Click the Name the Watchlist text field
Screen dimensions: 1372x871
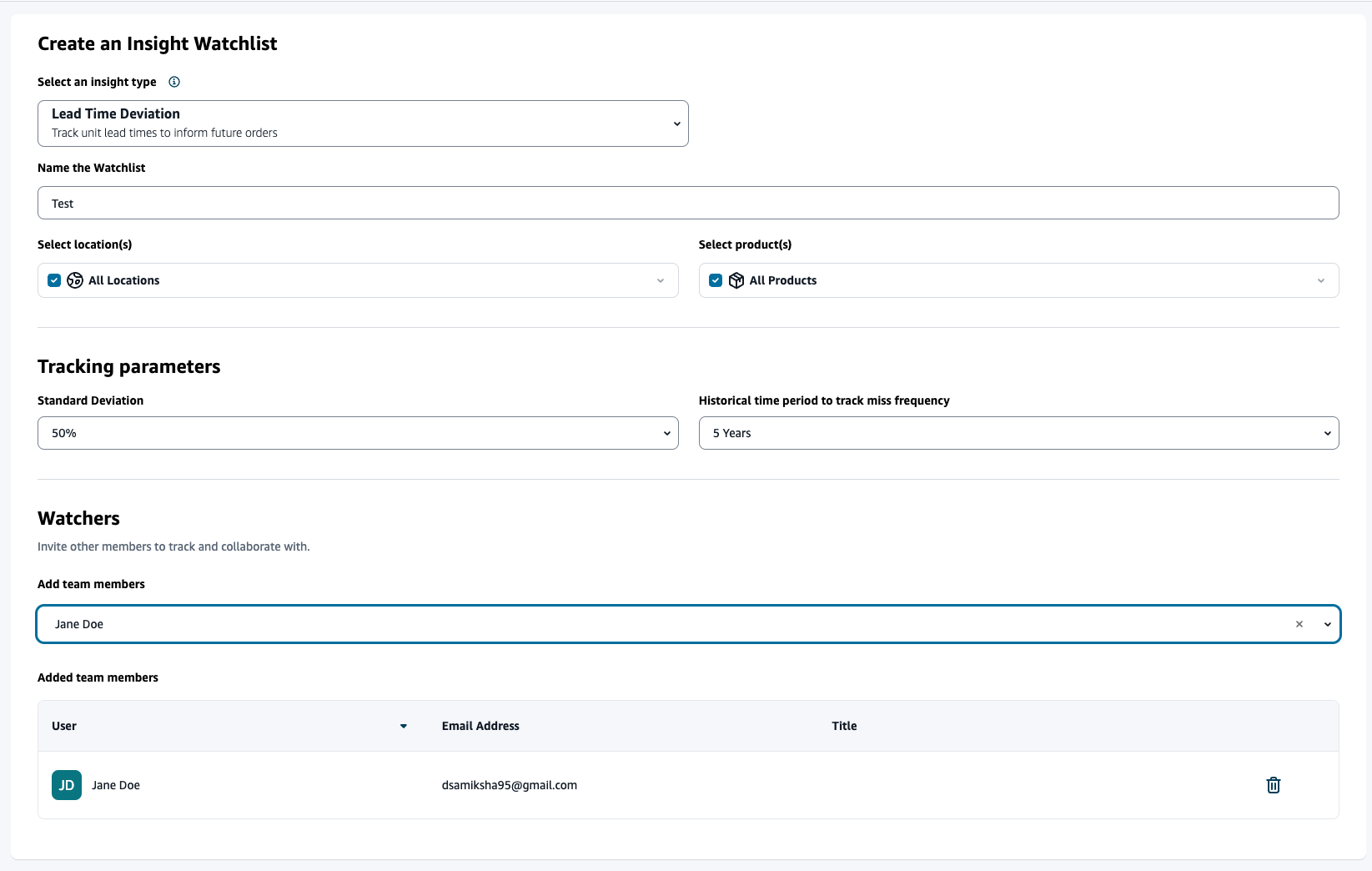687,203
